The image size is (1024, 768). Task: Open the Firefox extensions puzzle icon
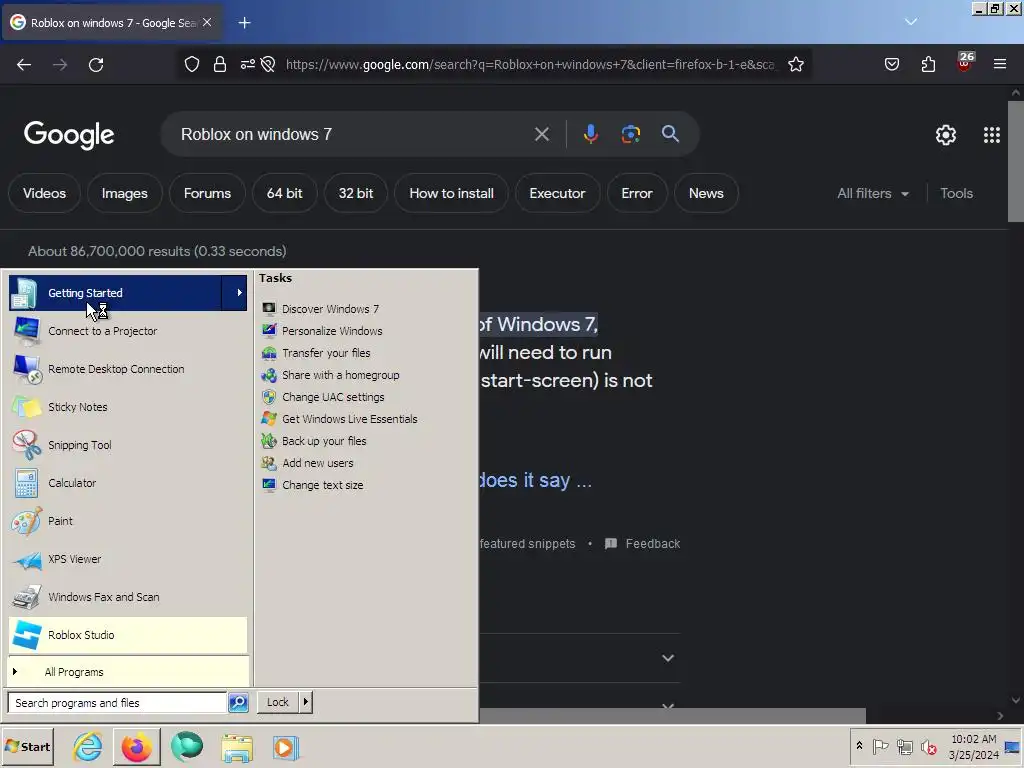point(929,64)
